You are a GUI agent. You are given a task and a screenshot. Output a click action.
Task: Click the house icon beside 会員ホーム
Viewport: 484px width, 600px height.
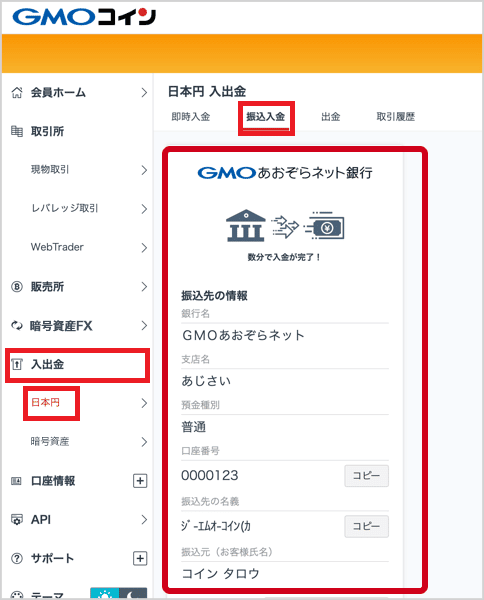click(17, 92)
